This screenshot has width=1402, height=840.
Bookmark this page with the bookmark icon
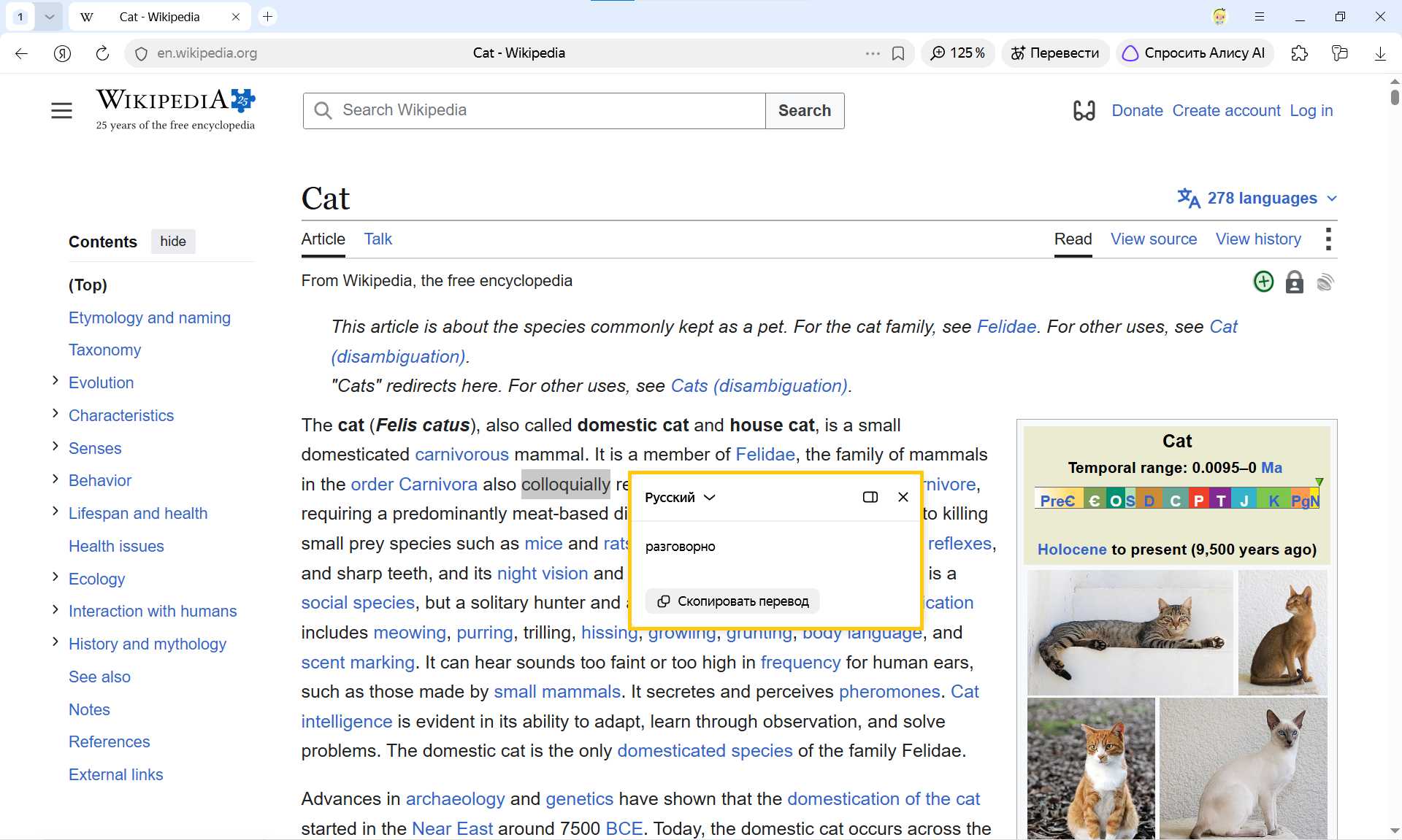[898, 53]
